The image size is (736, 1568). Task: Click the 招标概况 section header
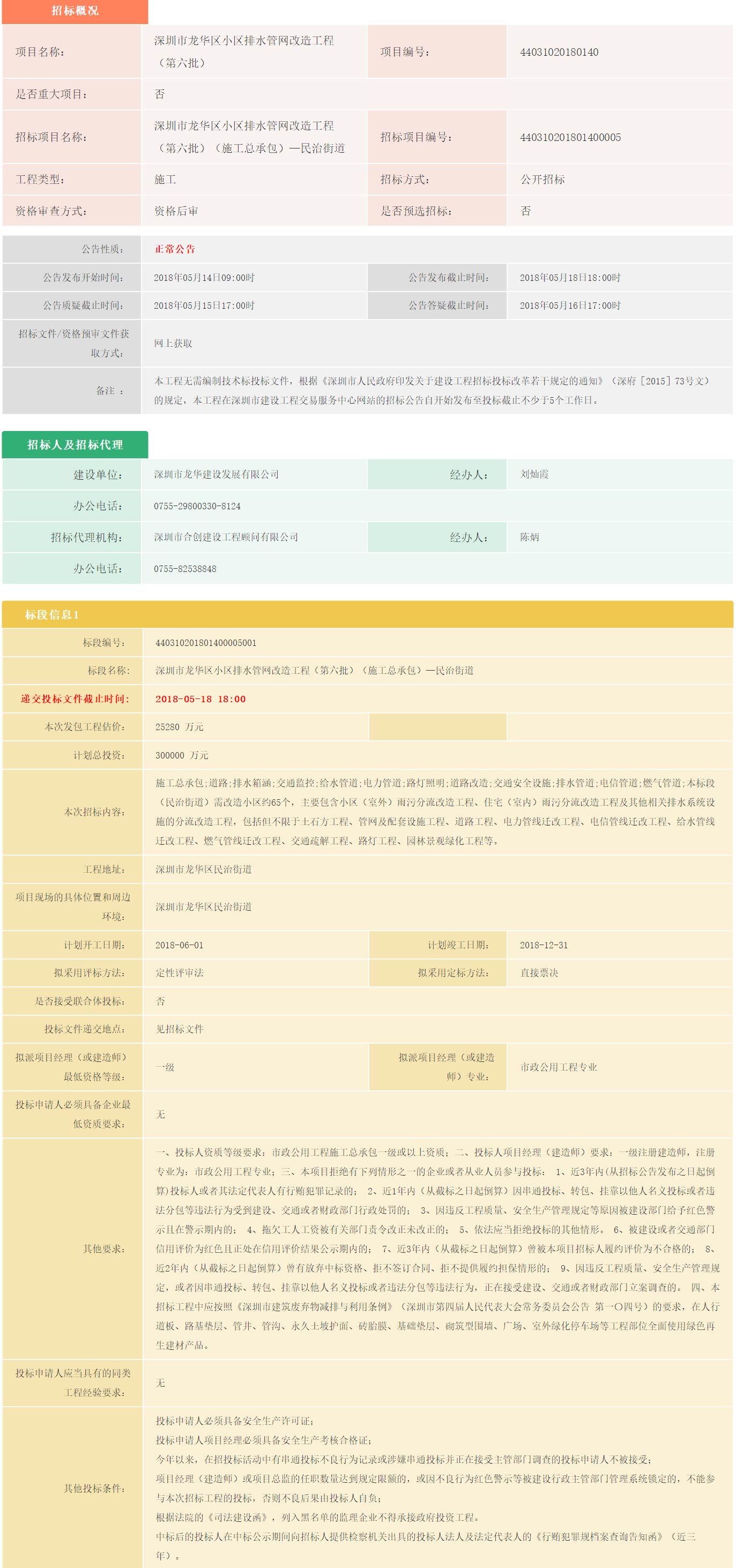(75, 11)
